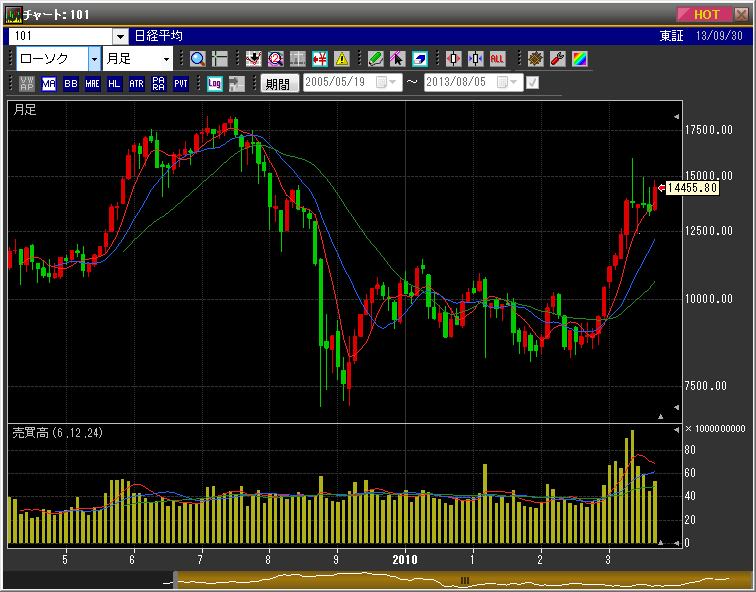Click the red ALL display icon

[497, 59]
